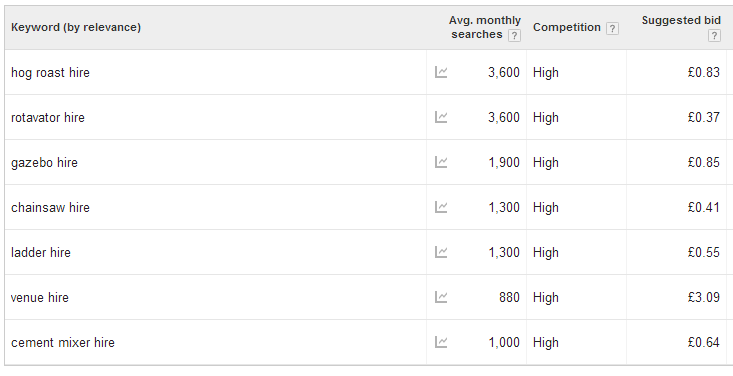Click the 880 searches value for venue hire
This screenshot has height=376, width=733.
click(509, 297)
